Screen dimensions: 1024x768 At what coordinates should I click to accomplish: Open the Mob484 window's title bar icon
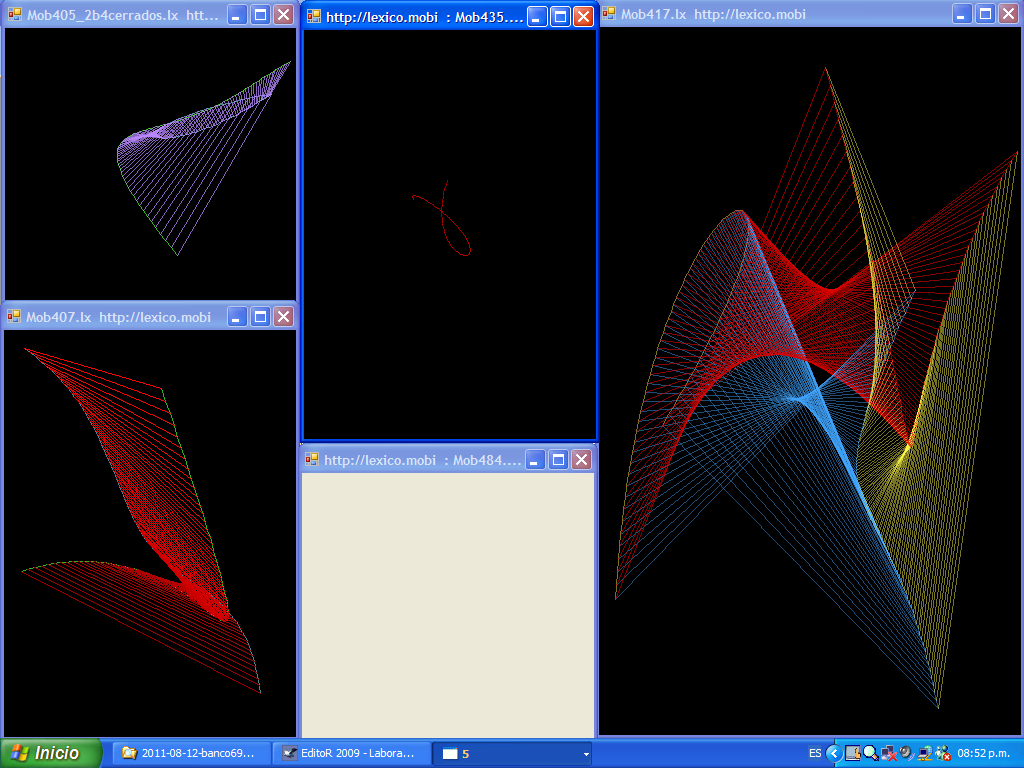pyautogui.click(x=312, y=460)
